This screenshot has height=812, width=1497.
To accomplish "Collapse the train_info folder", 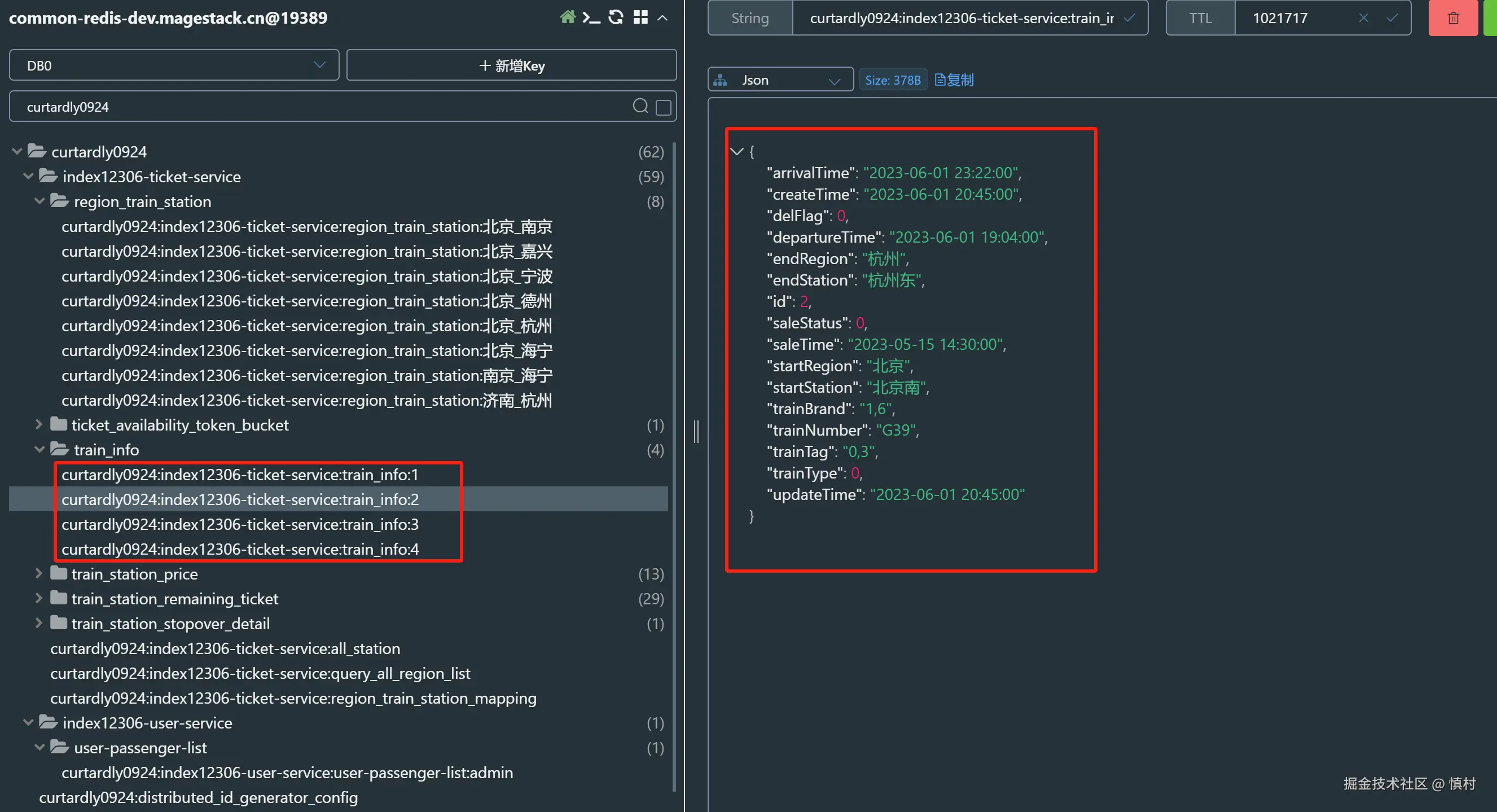I will click(x=39, y=449).
